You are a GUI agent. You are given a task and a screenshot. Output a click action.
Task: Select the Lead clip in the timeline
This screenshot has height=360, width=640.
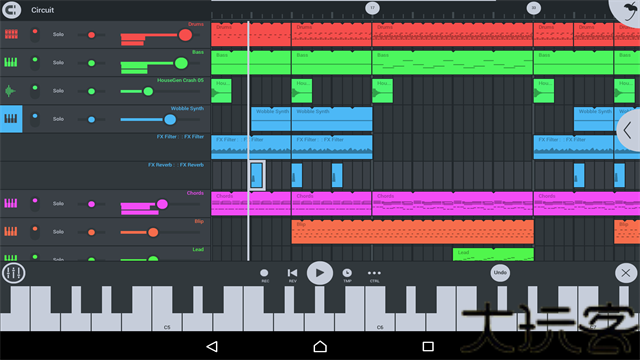(x=493, y=254)
